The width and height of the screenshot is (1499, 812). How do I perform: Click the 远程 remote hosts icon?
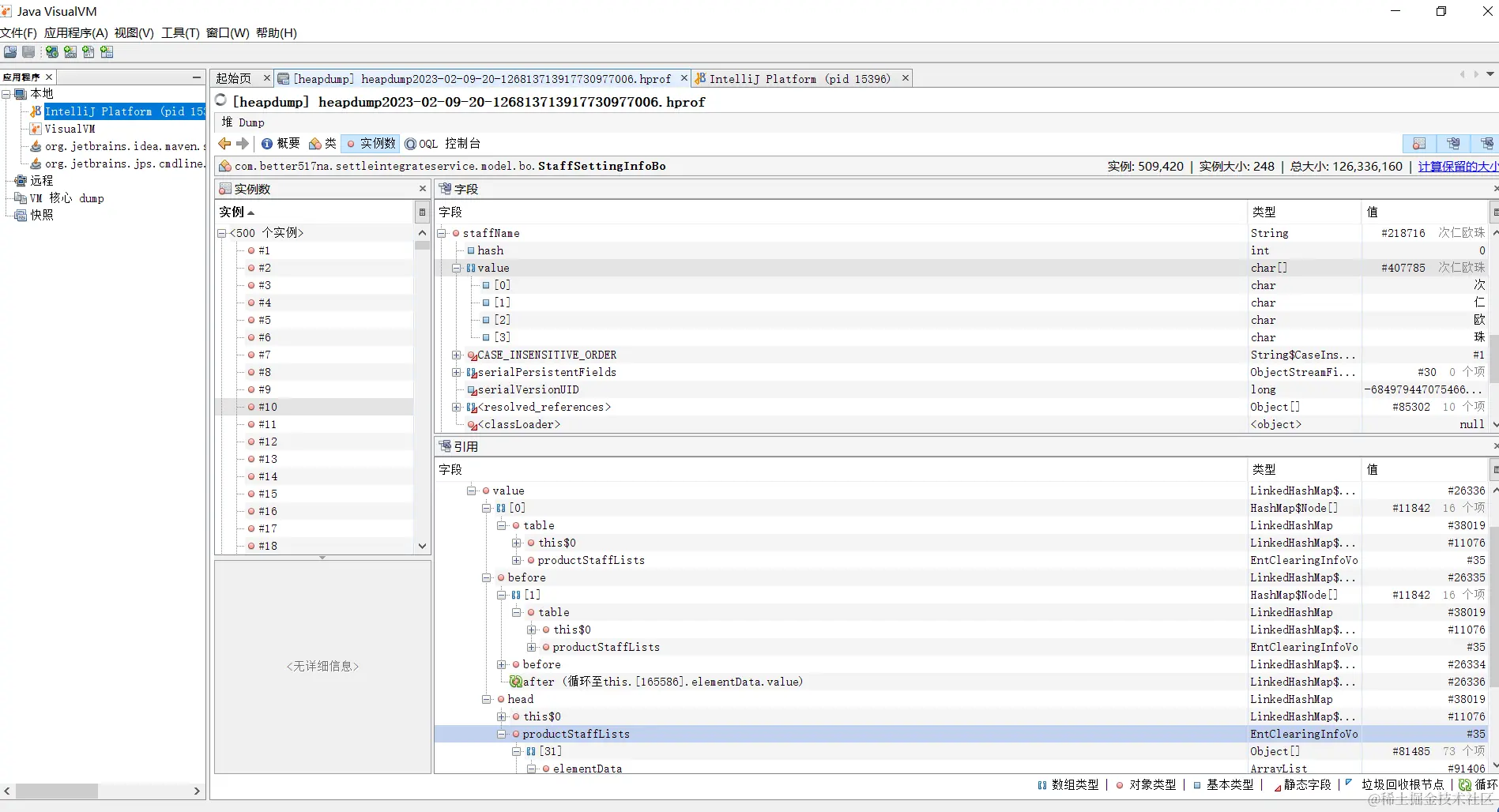click(x=21, y=181)
